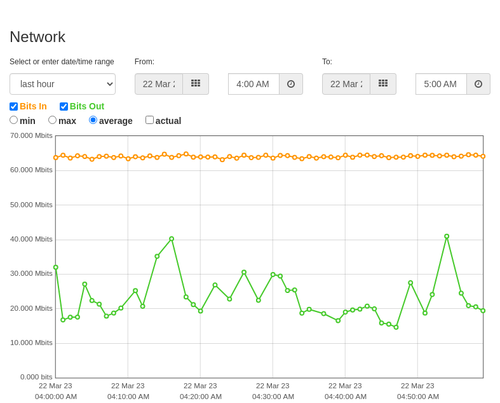
Task: Click the last green Bits Out data point
Action: pyautogui.click(x=483, y=311)
